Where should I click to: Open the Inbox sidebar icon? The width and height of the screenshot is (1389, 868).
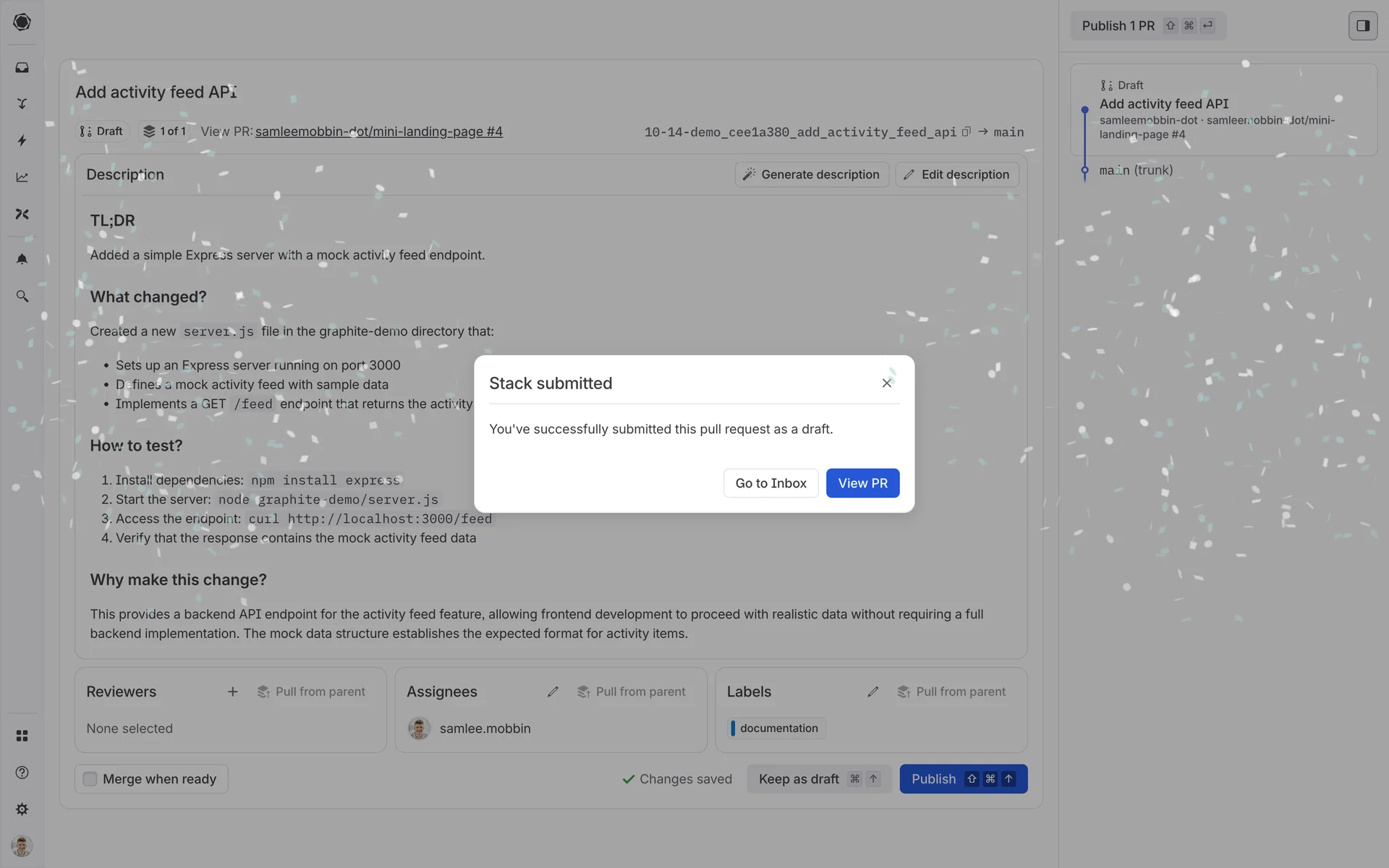(x=22, y=67)
